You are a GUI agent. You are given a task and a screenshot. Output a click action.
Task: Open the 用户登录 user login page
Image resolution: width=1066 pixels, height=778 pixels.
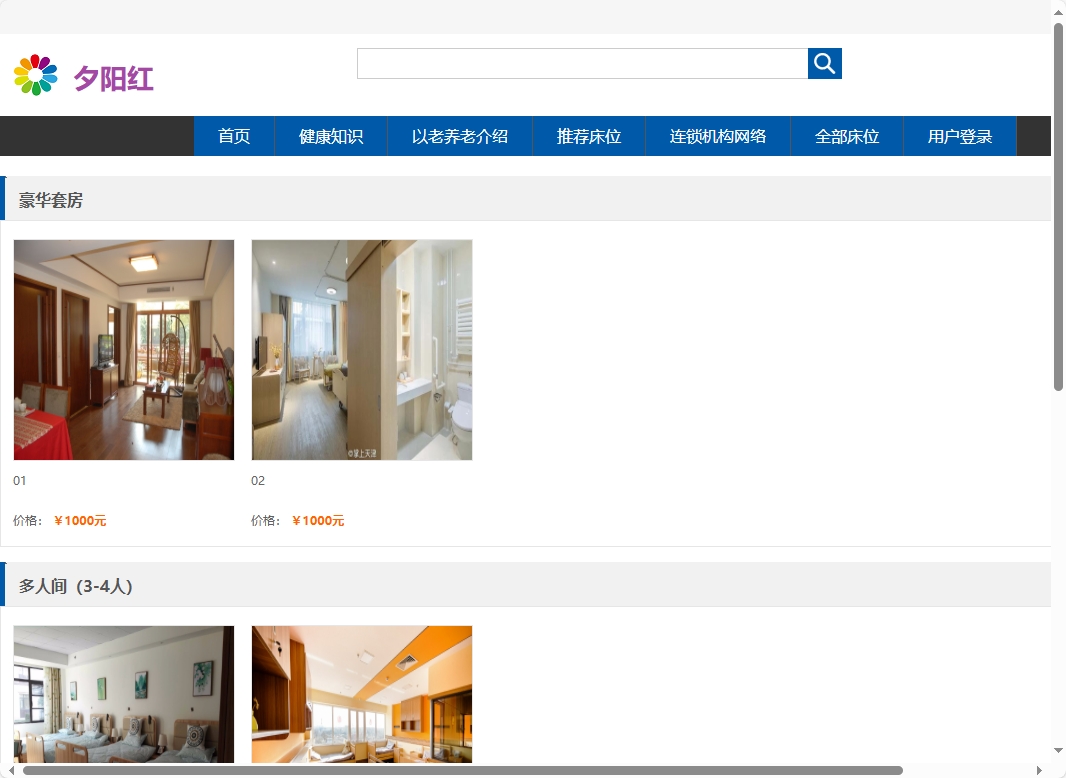[959, 136]
